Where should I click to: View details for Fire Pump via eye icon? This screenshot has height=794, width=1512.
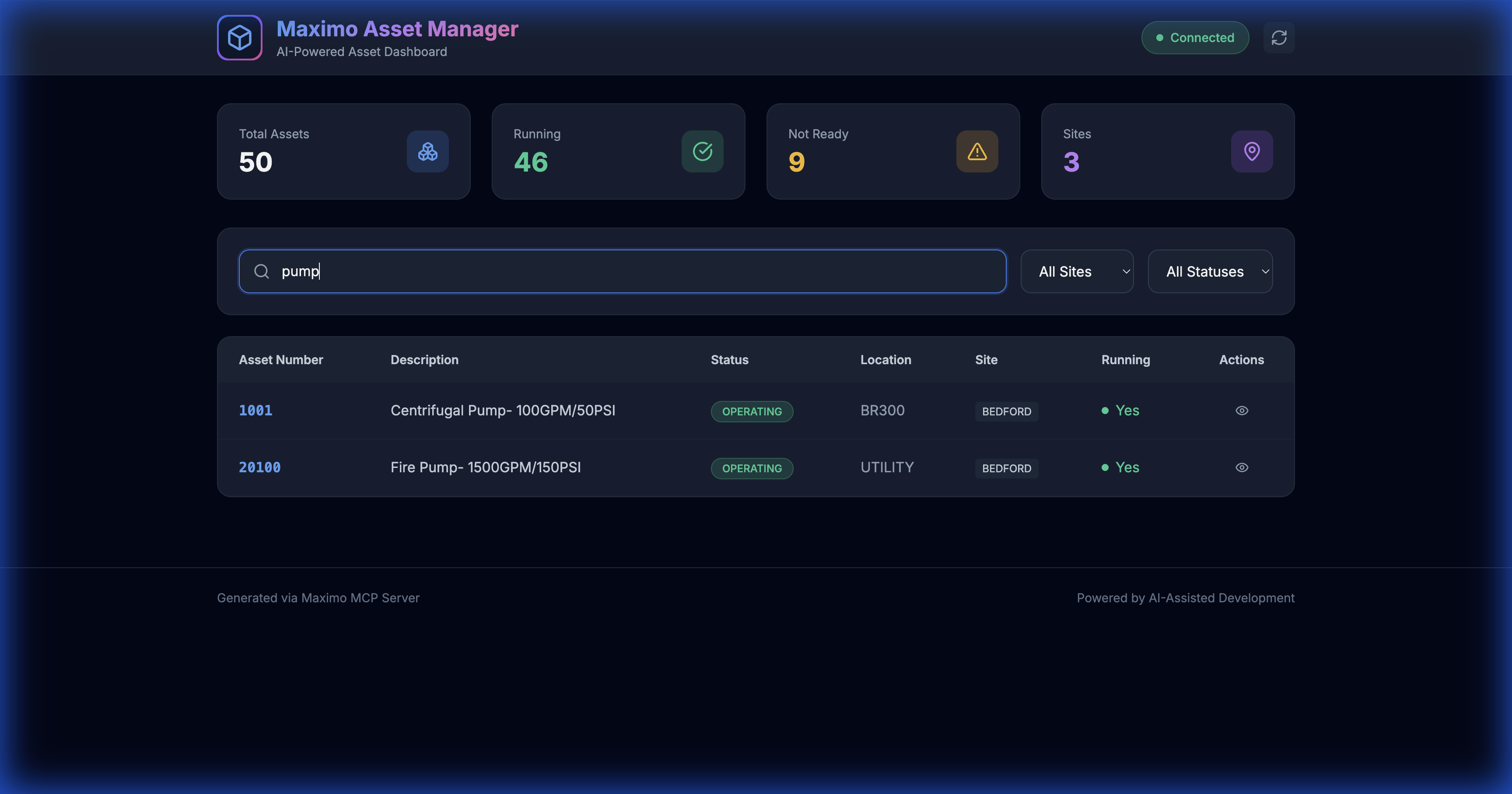pos(1242,467)
